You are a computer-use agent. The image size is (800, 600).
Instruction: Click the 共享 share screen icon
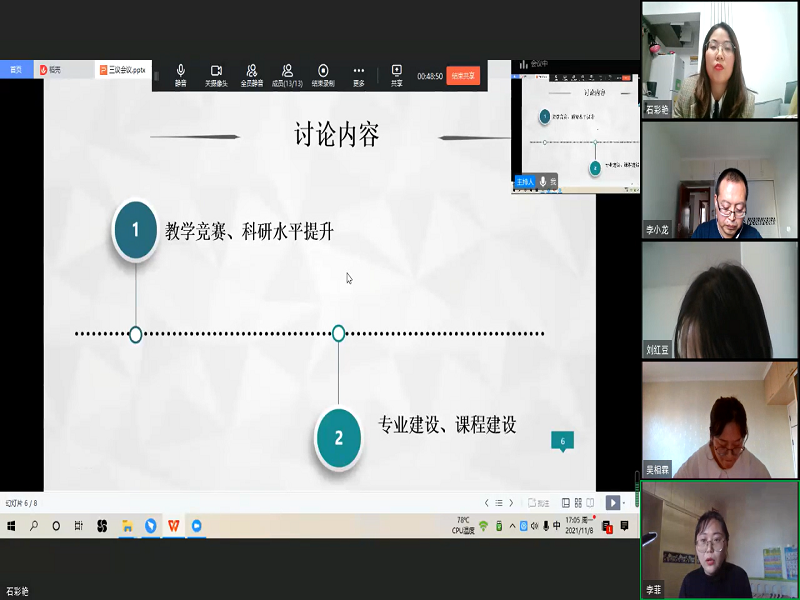click(x=397, y=75)
